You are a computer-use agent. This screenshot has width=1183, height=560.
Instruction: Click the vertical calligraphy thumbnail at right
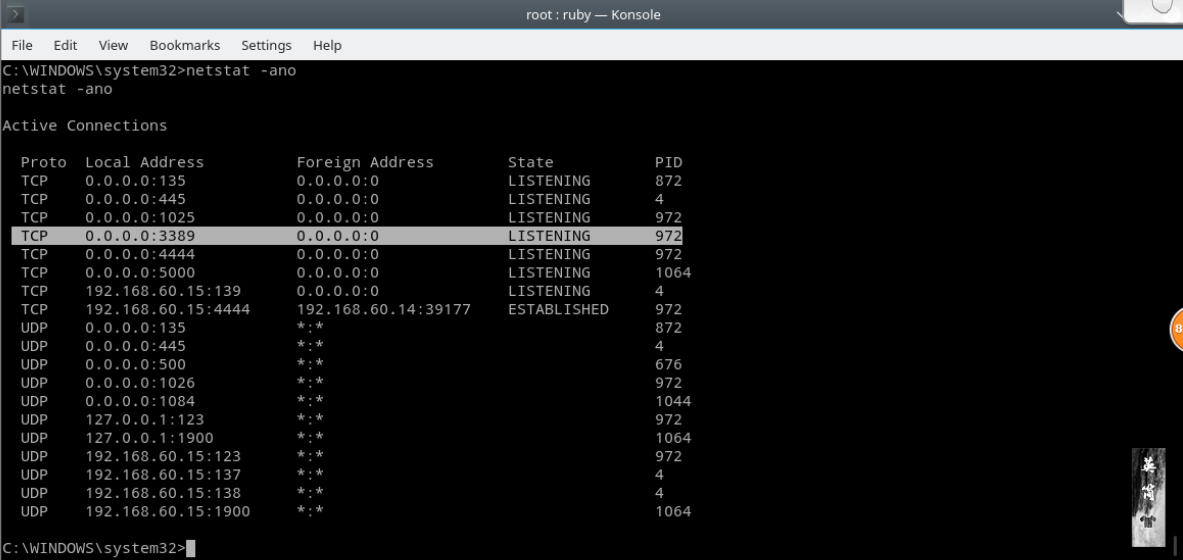tap(1148, 497)
